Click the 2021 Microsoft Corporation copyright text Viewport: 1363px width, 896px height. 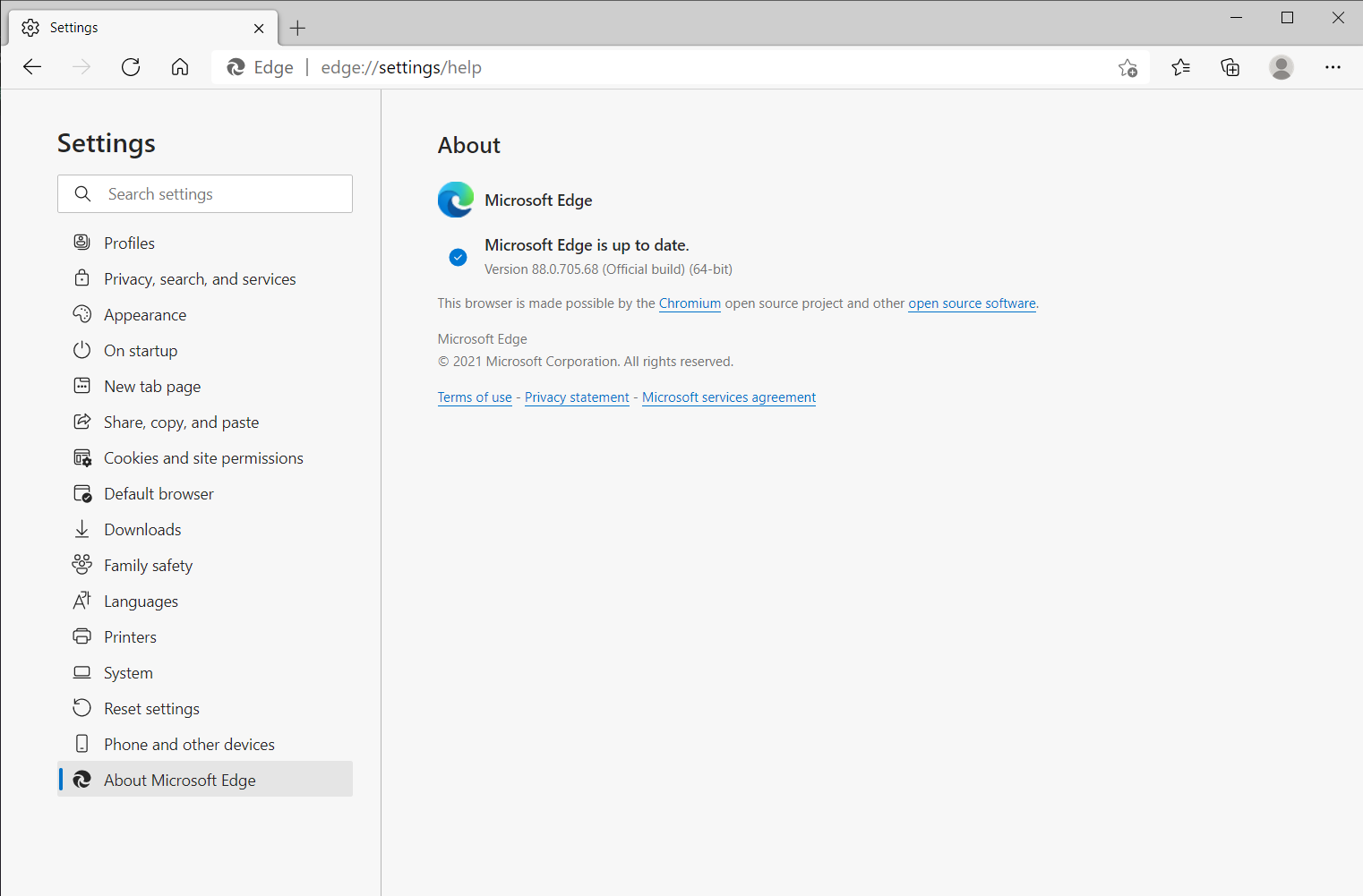click(x=586, y=362)
